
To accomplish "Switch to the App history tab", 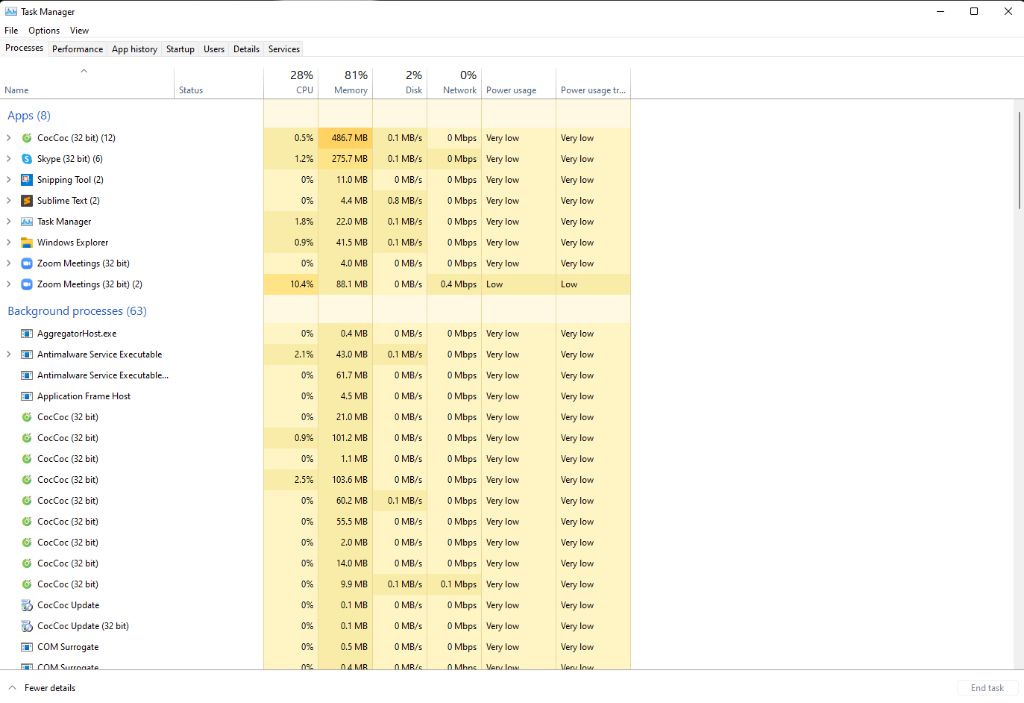I will pos(135,49).
